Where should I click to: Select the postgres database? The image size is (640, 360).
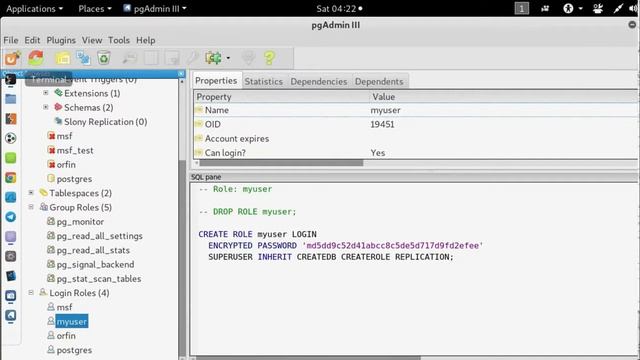(74, 179)
